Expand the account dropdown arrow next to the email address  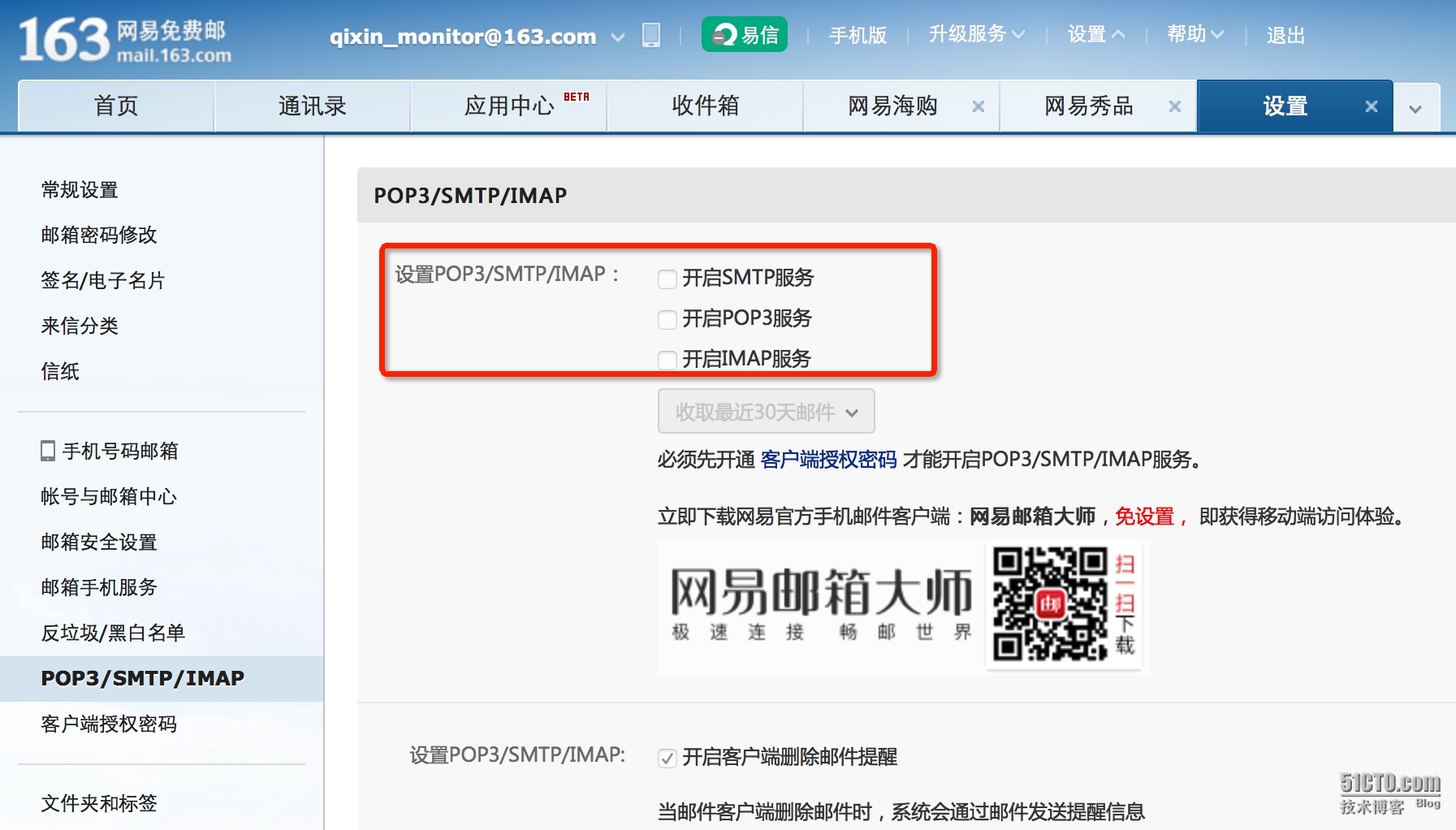tap(618, 37)
